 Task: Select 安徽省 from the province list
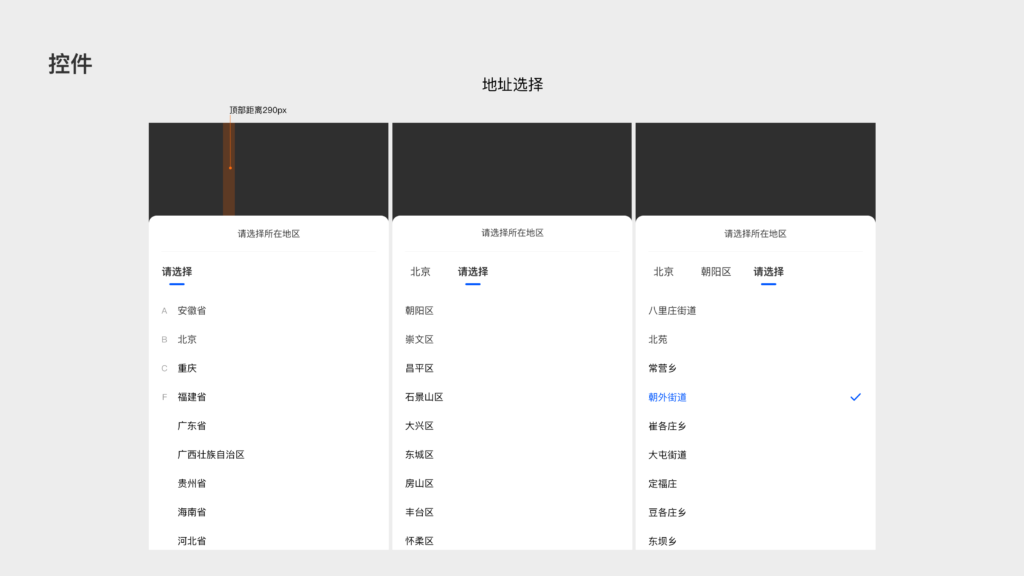coord(192,311)
